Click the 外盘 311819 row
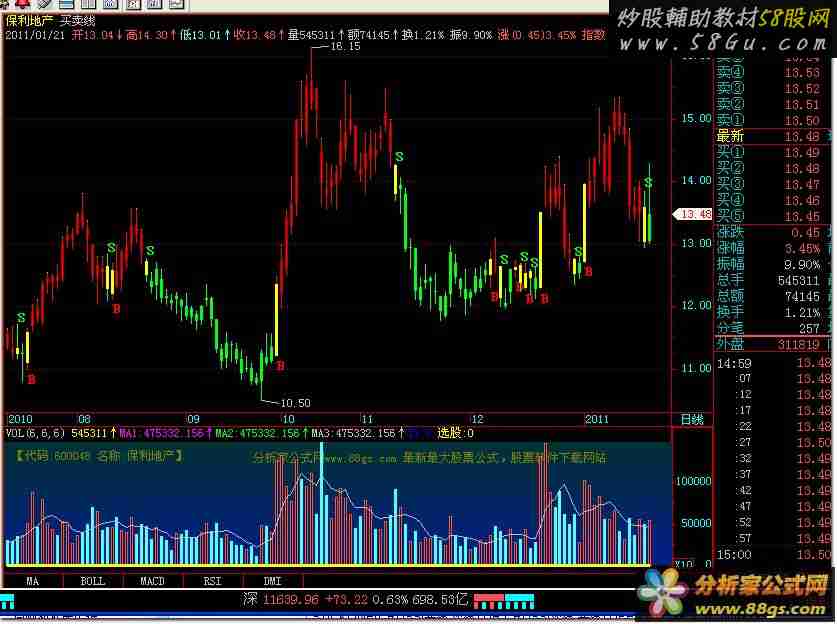Screen dimensions: 837x624 coord(773,344)
